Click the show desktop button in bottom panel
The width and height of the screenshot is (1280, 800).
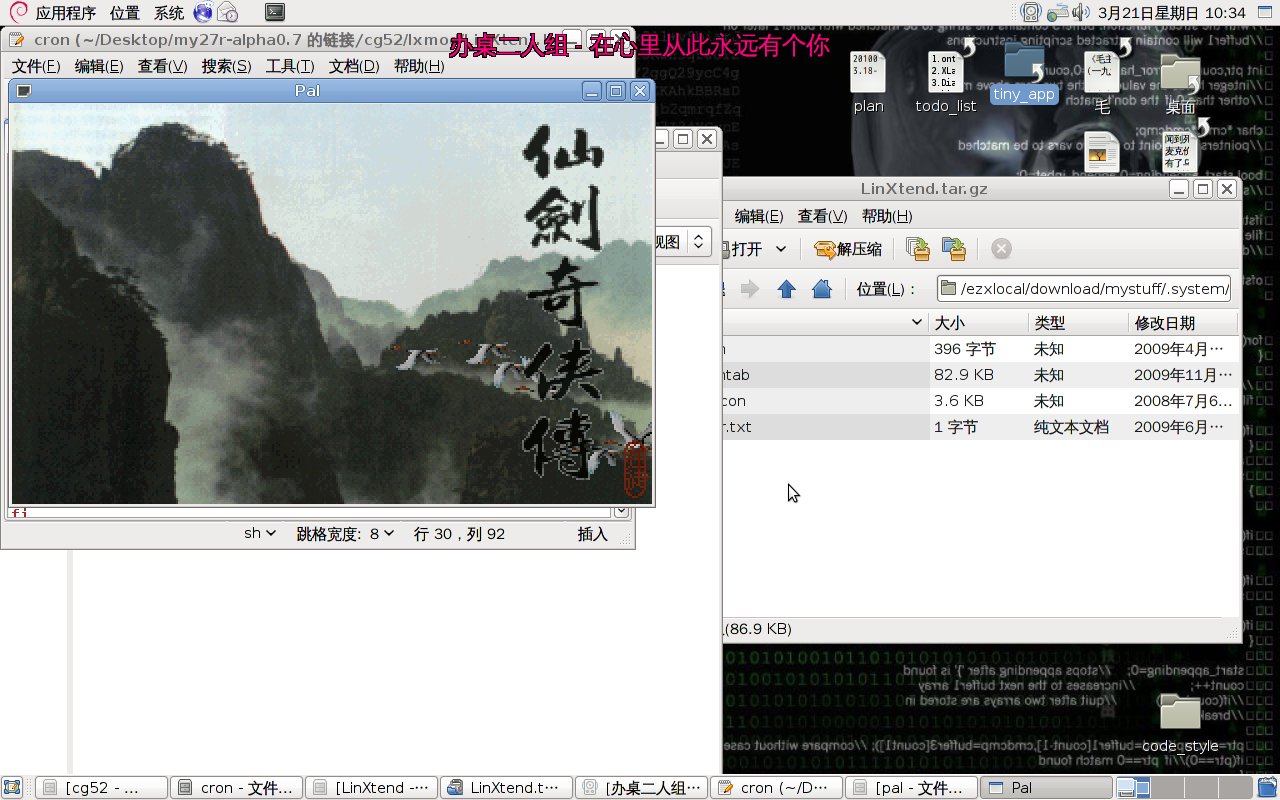tap(12, 788)
